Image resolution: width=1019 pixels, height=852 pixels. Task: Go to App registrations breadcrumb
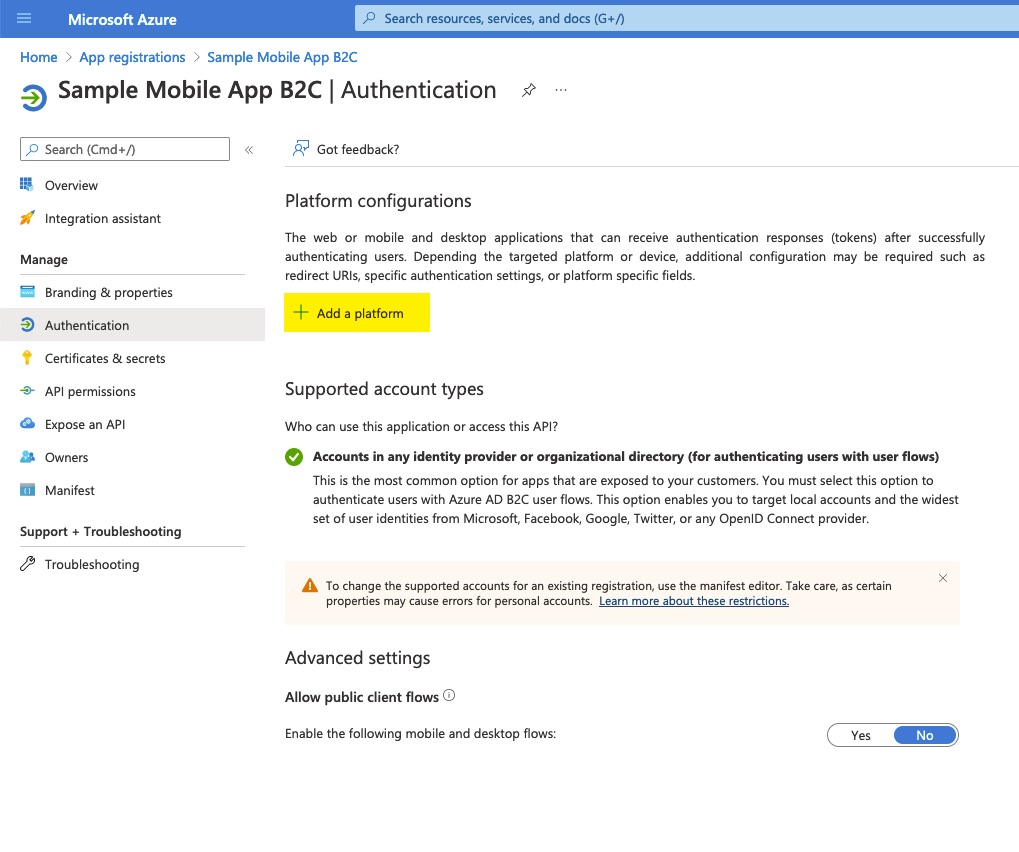132,57
